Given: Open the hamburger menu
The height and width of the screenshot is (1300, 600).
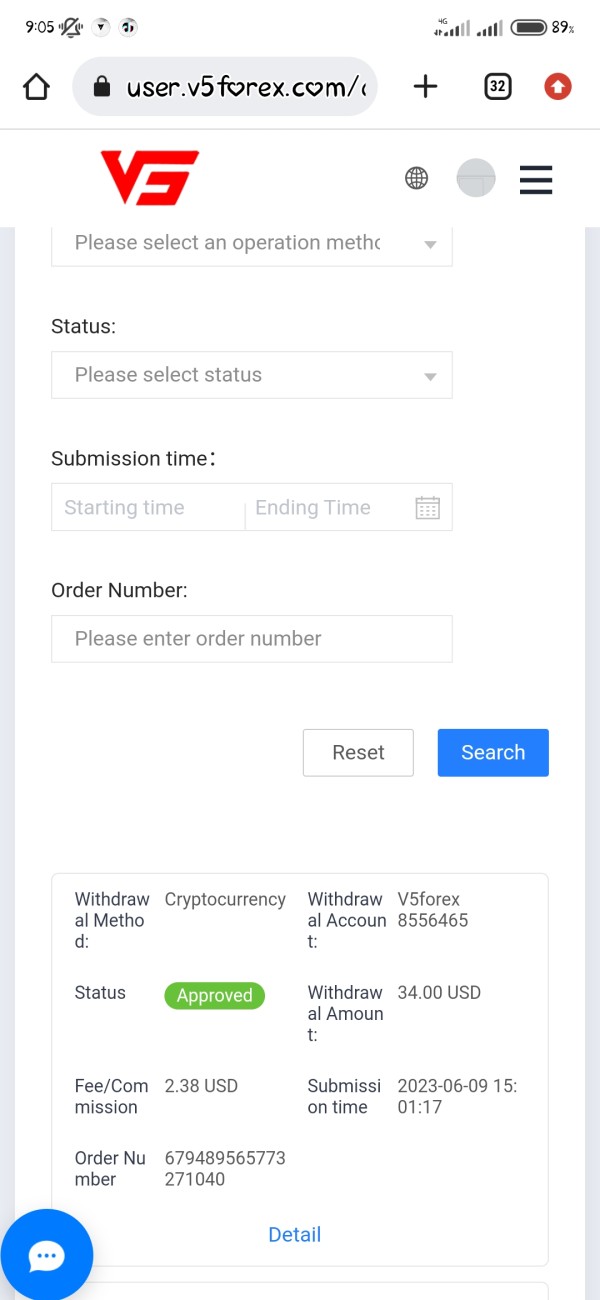Looking at the screenshot, I should click(536, 179).
